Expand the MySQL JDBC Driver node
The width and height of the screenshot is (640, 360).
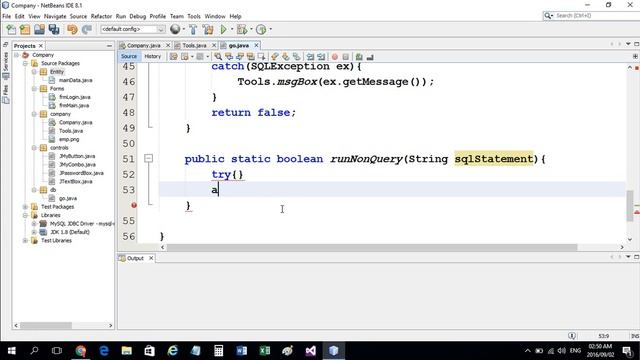pos(34,224)
